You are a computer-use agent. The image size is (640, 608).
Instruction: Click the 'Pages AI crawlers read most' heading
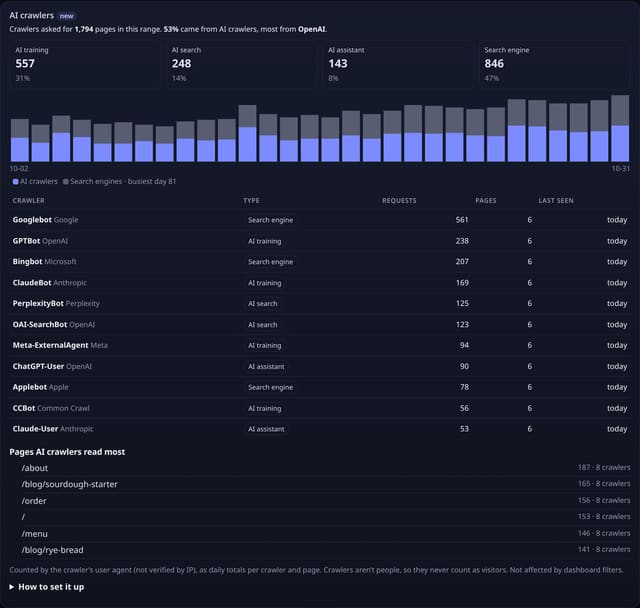[x=67, y=452]
